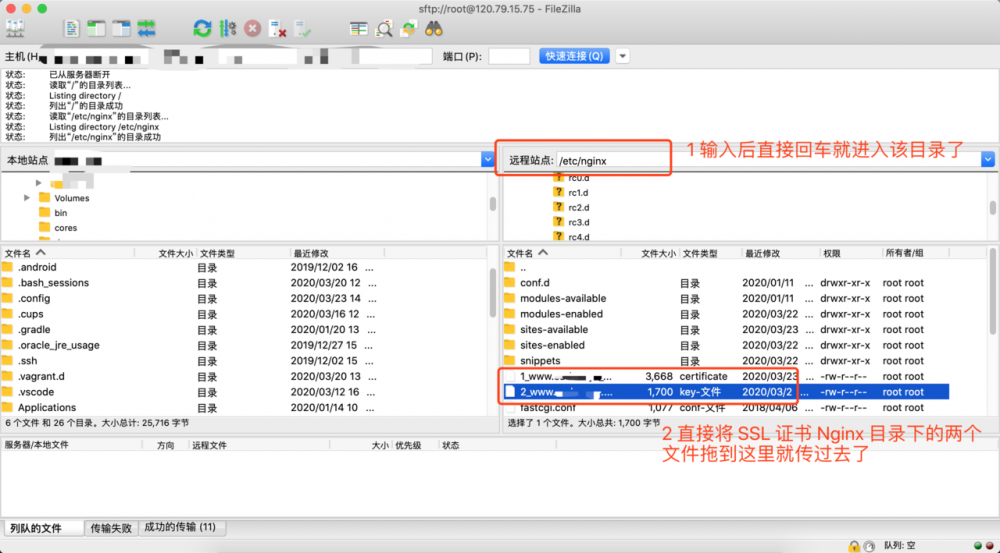Click the 优先级 queue column header
The height and width of the screenshot is (553, 1000).
415,445
